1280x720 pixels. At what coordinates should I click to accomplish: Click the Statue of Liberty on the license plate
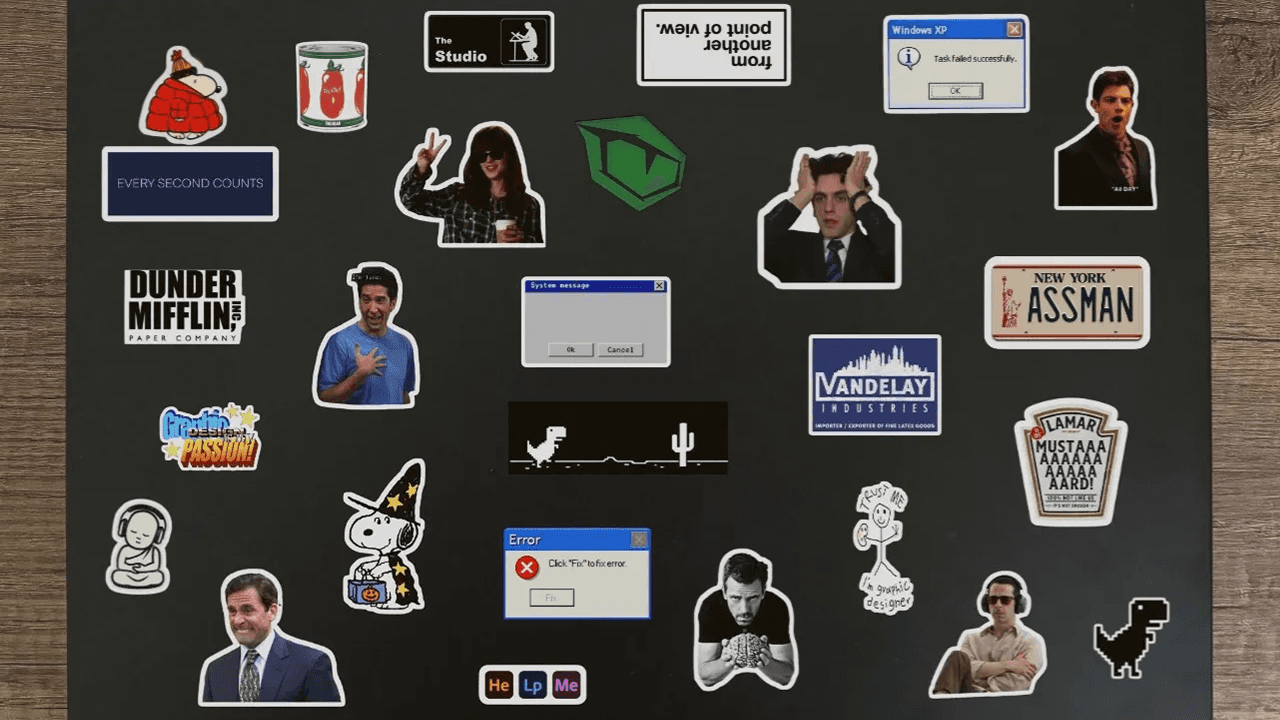point(1011,304)
